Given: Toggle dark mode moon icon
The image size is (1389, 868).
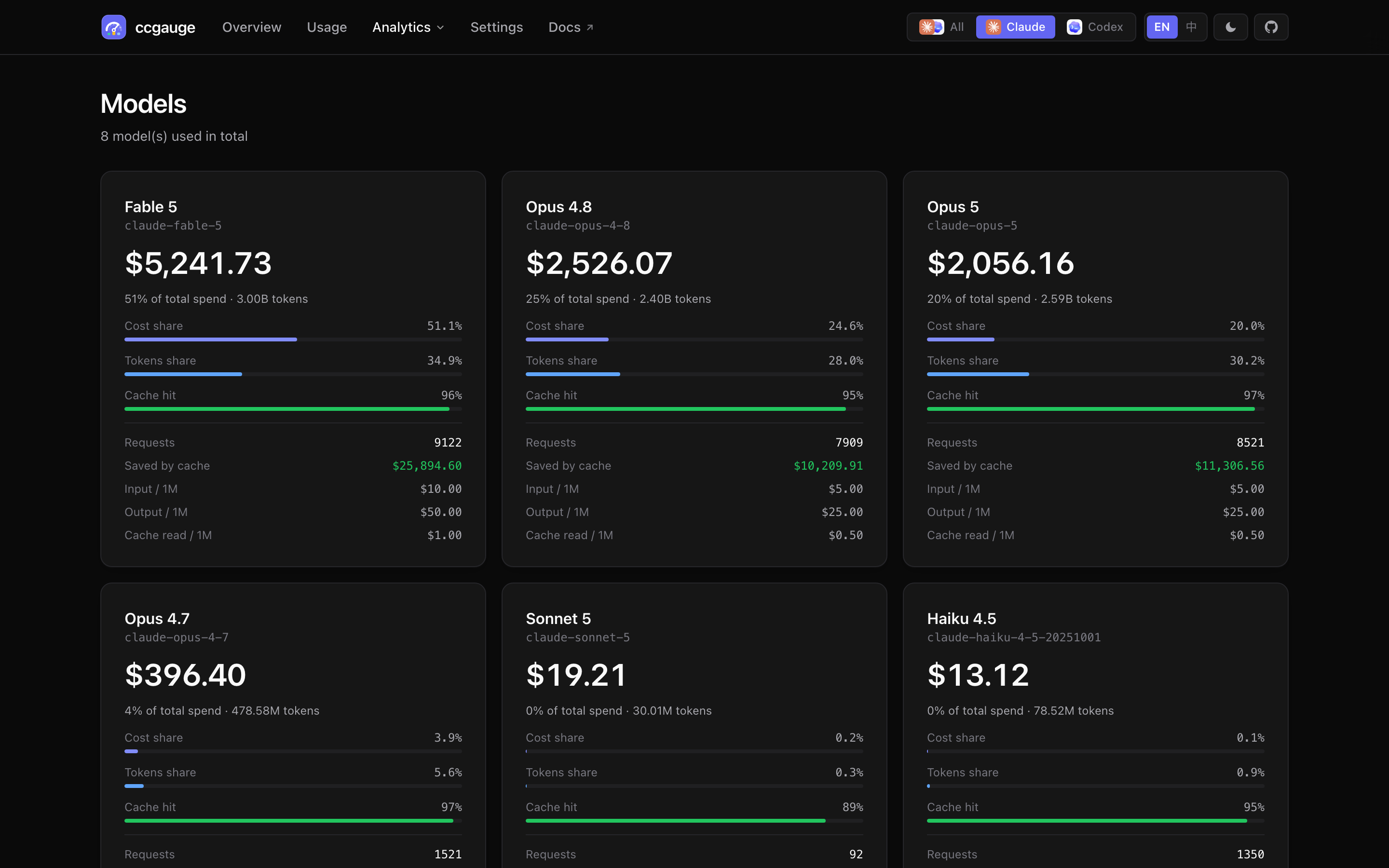Looking at the screenshot, I should (x=1231, y=27).
